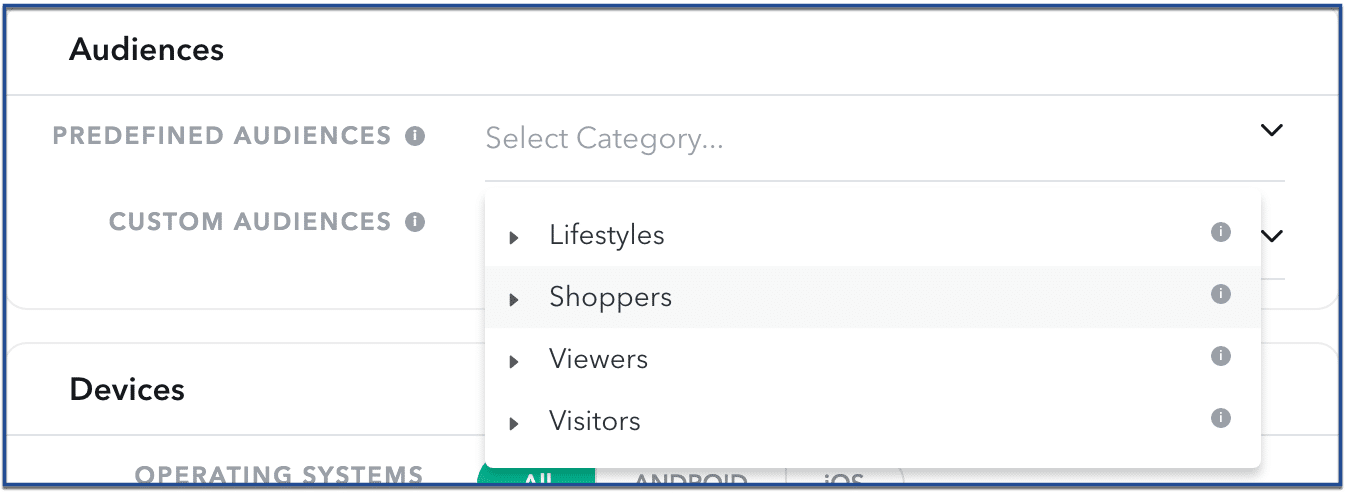
Task: Open the Custom Audiences dropdown chevron
Action: point(1271,236)
